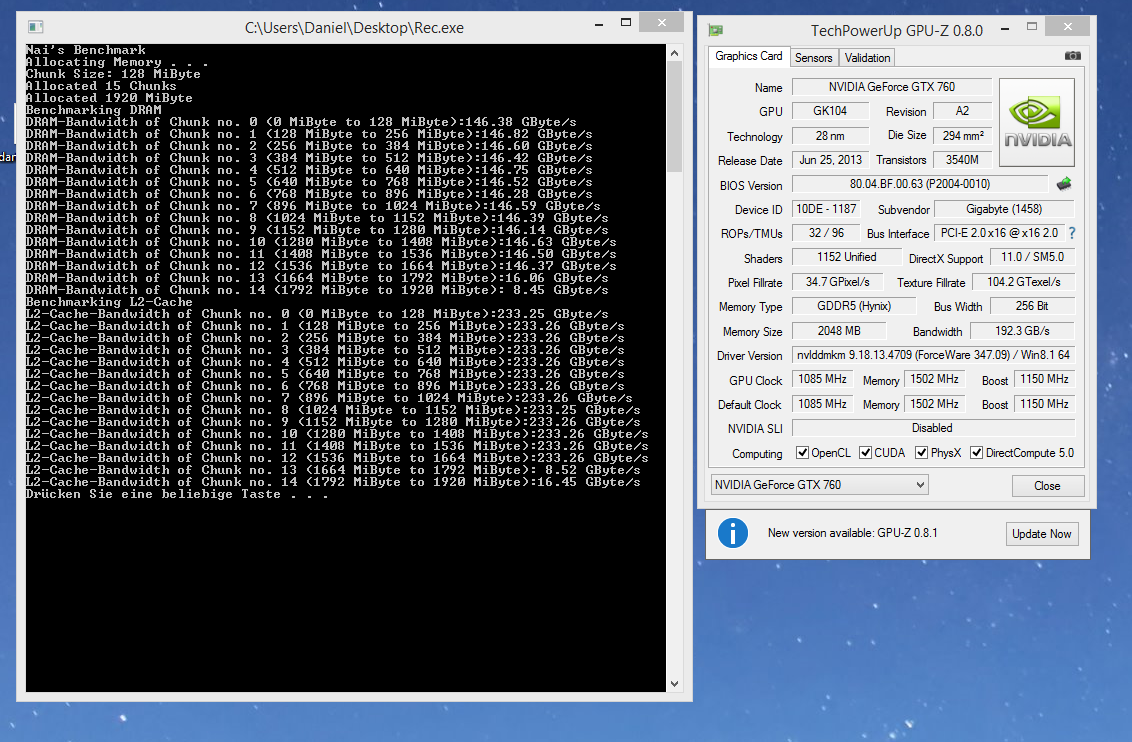Screen dimensions: 1132x742
Task: Click the Driver Version field nvlddmkm 9.18.13.4709
Action: pos(933,355)
